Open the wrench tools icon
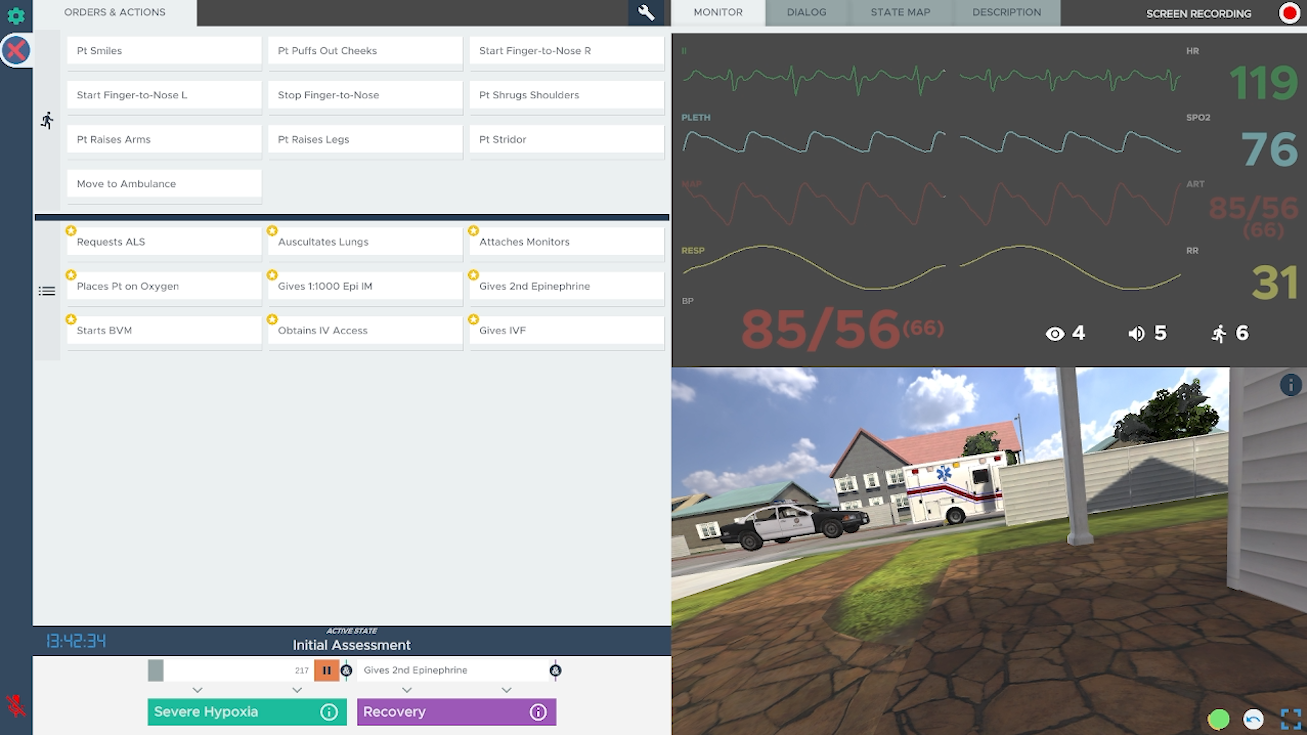This screenshot has height=735, width=1307. (x=646, y=13)
